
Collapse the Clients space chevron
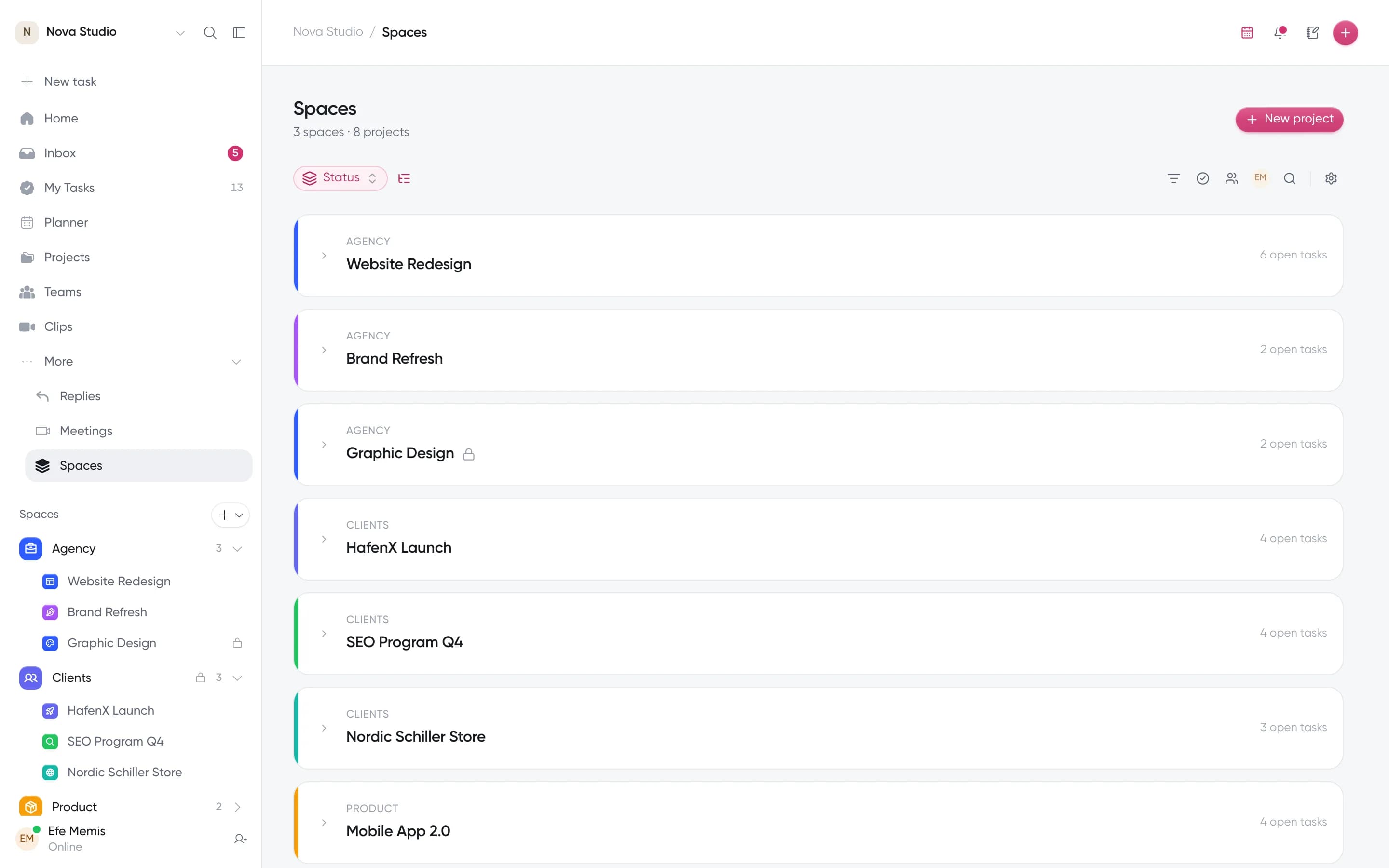pos(237,678)
